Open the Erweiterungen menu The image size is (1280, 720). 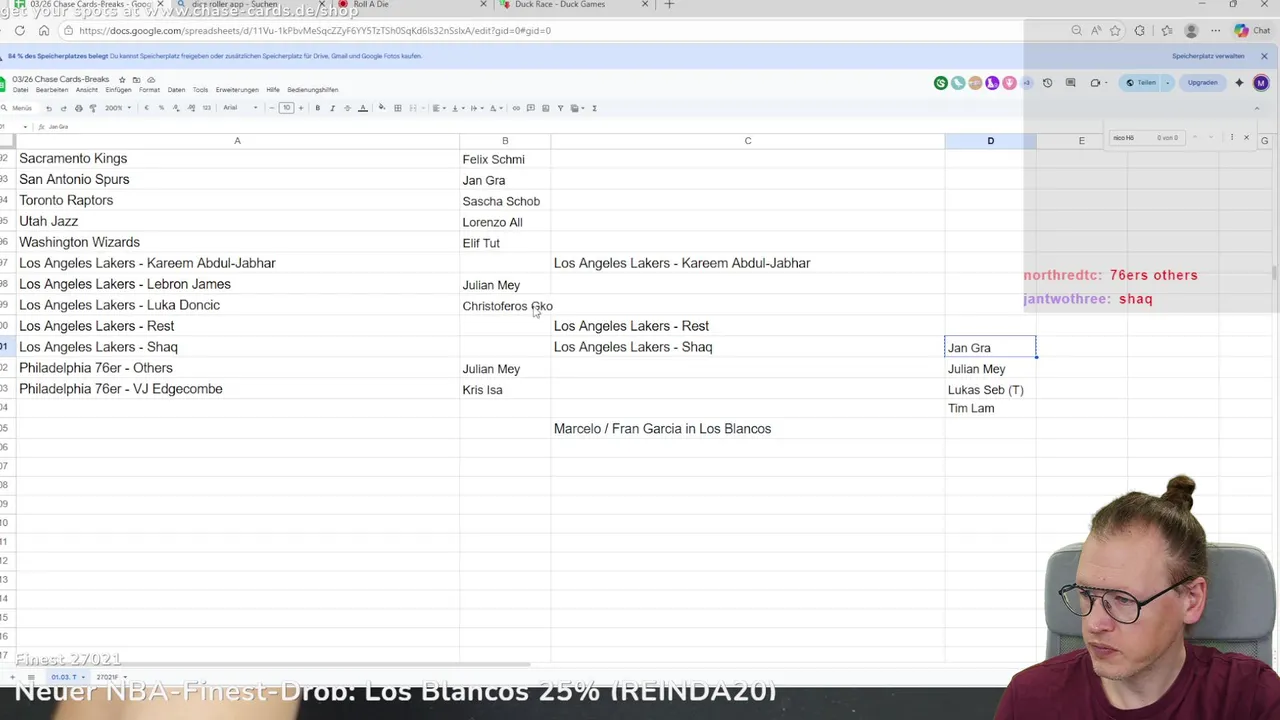click(x=237, y=90)
